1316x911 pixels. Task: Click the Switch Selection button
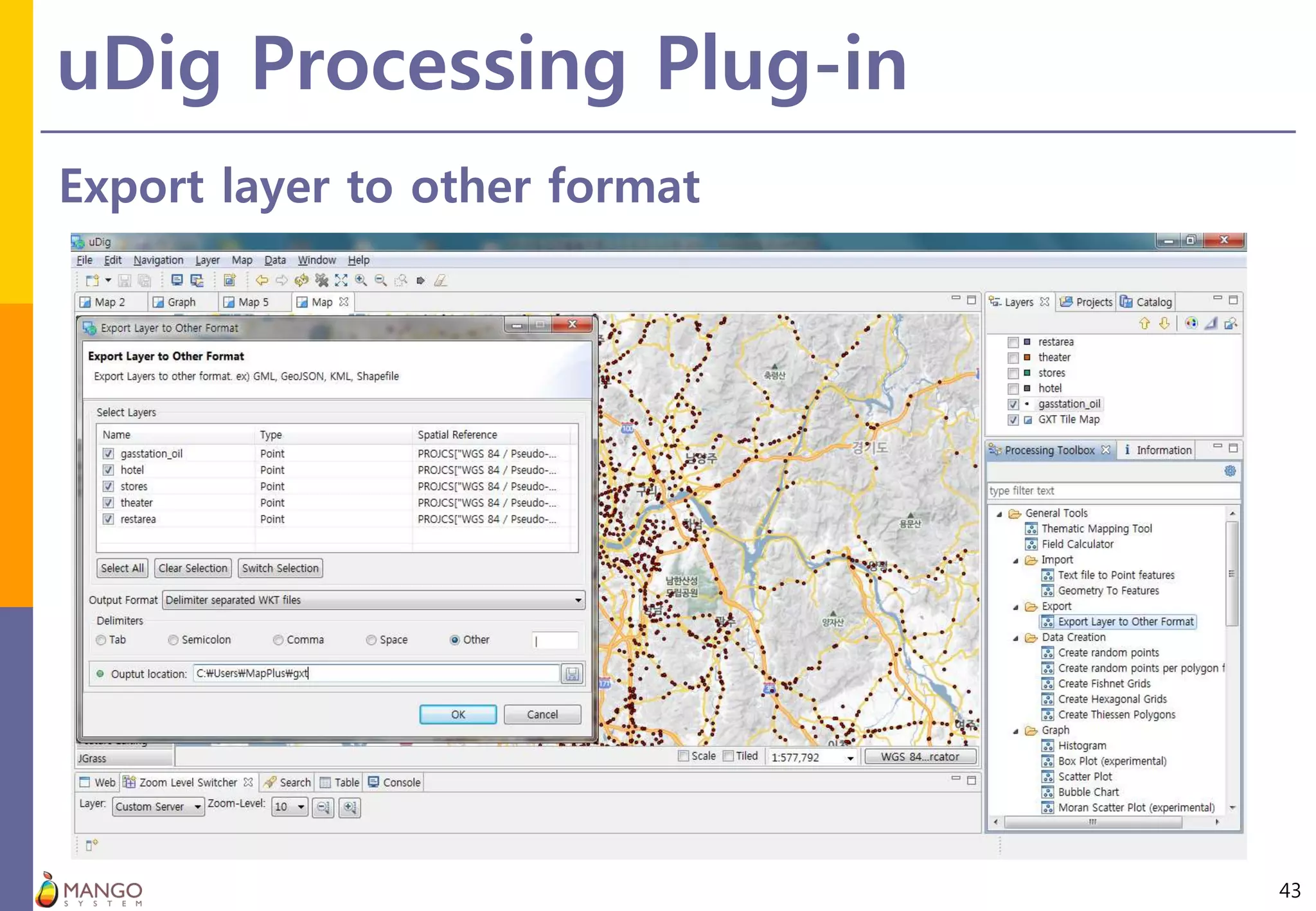point(280,569)
